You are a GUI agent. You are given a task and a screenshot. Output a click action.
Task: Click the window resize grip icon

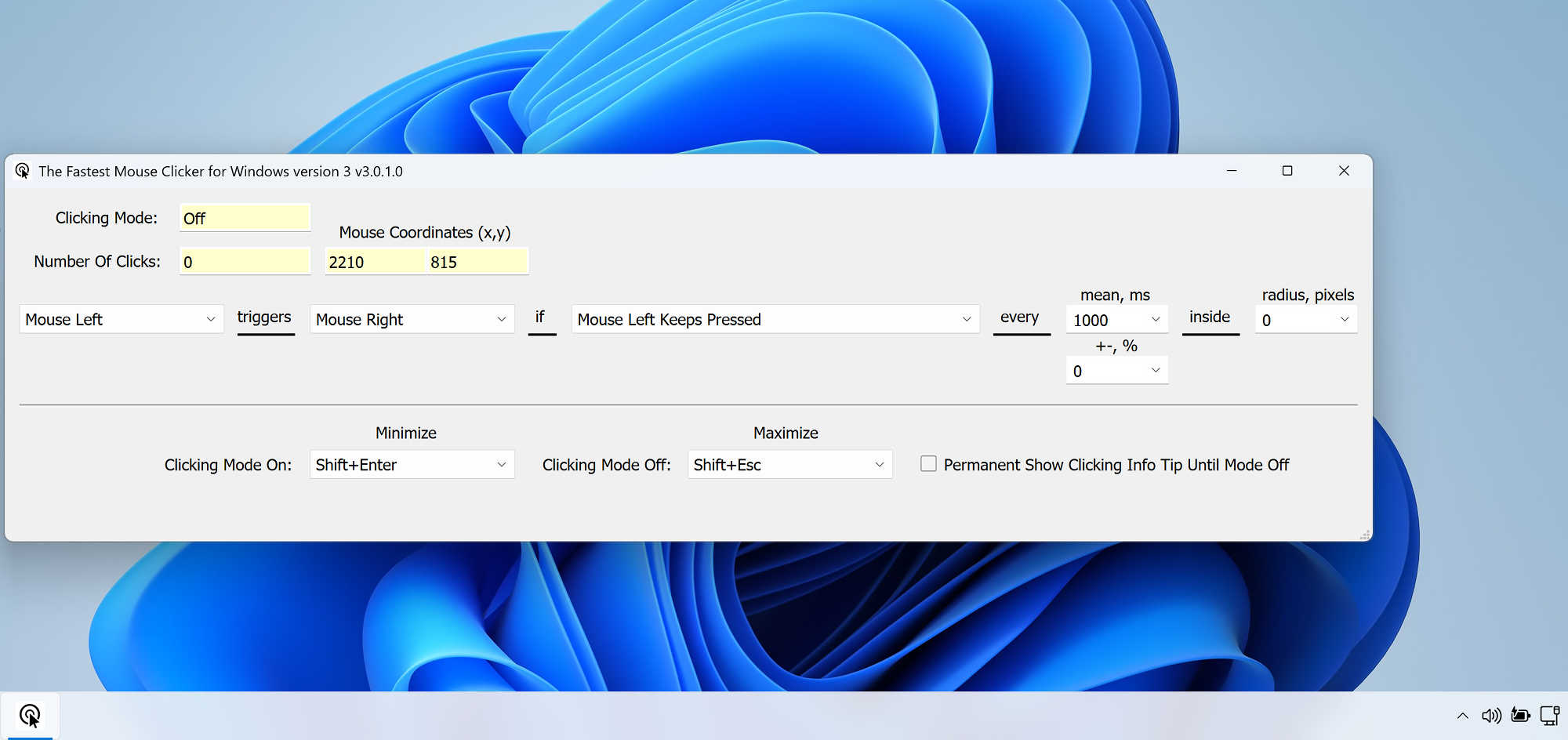[x=1364, y=534]
